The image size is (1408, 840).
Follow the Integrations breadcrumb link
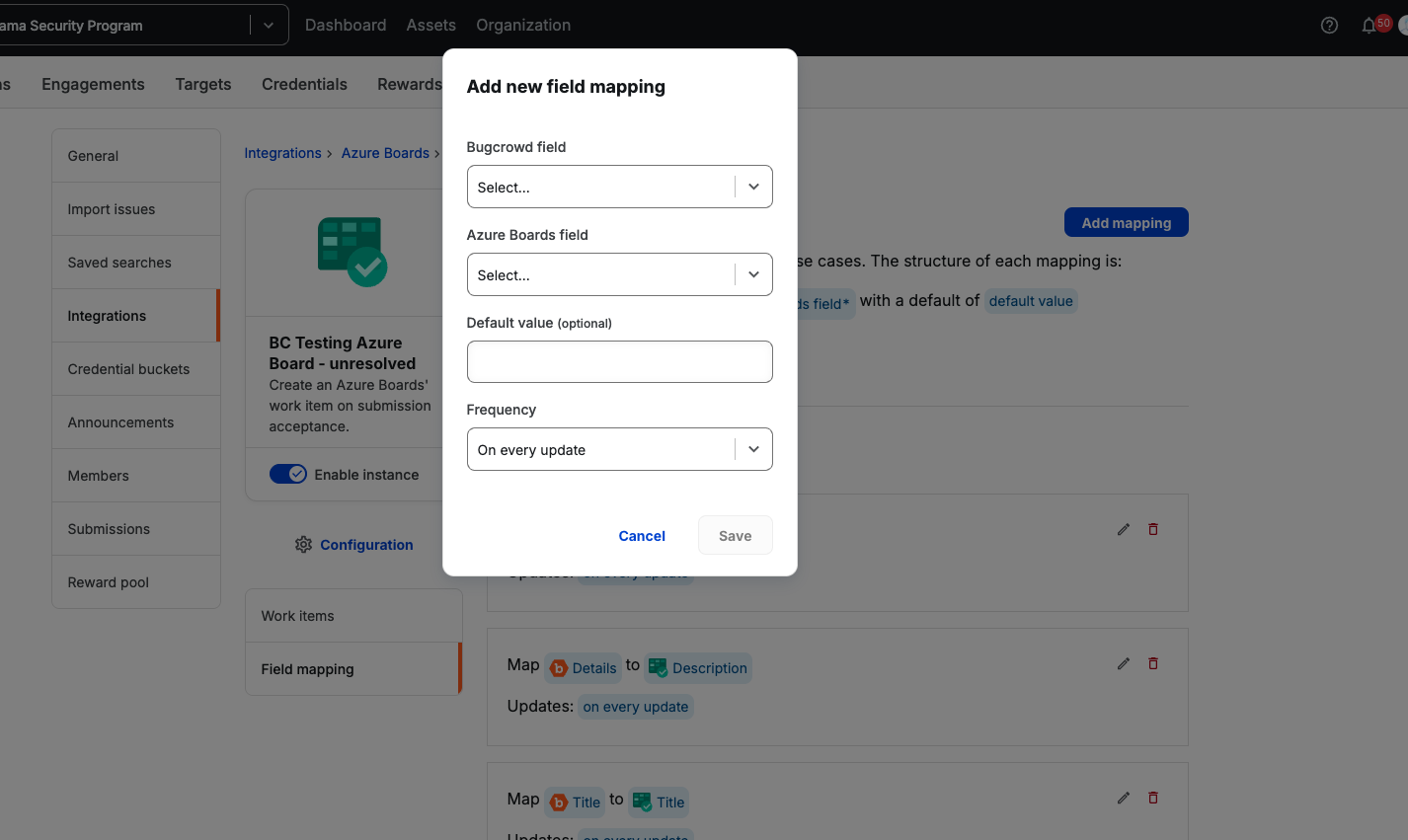coord(282,153)
